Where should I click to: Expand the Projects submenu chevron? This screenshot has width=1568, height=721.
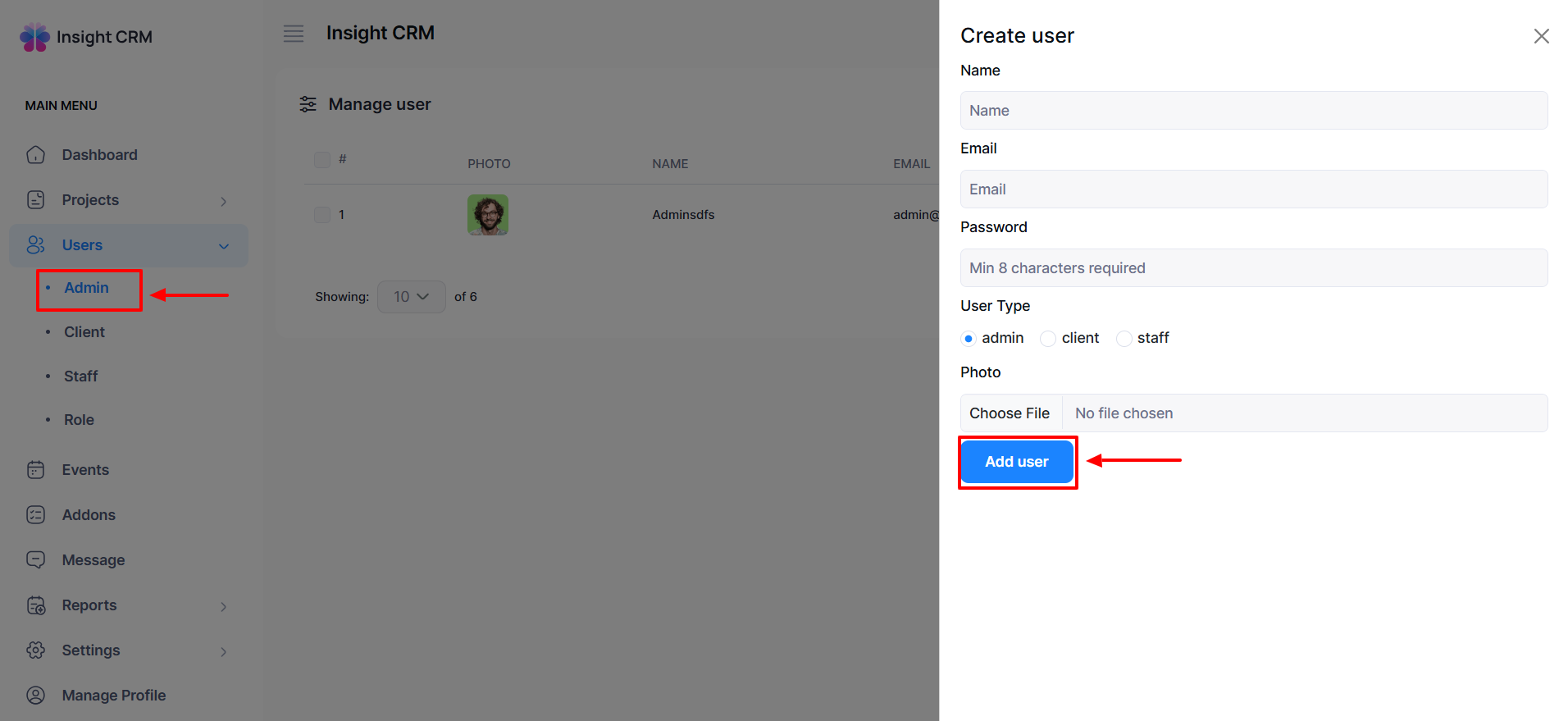coord(223,201)
